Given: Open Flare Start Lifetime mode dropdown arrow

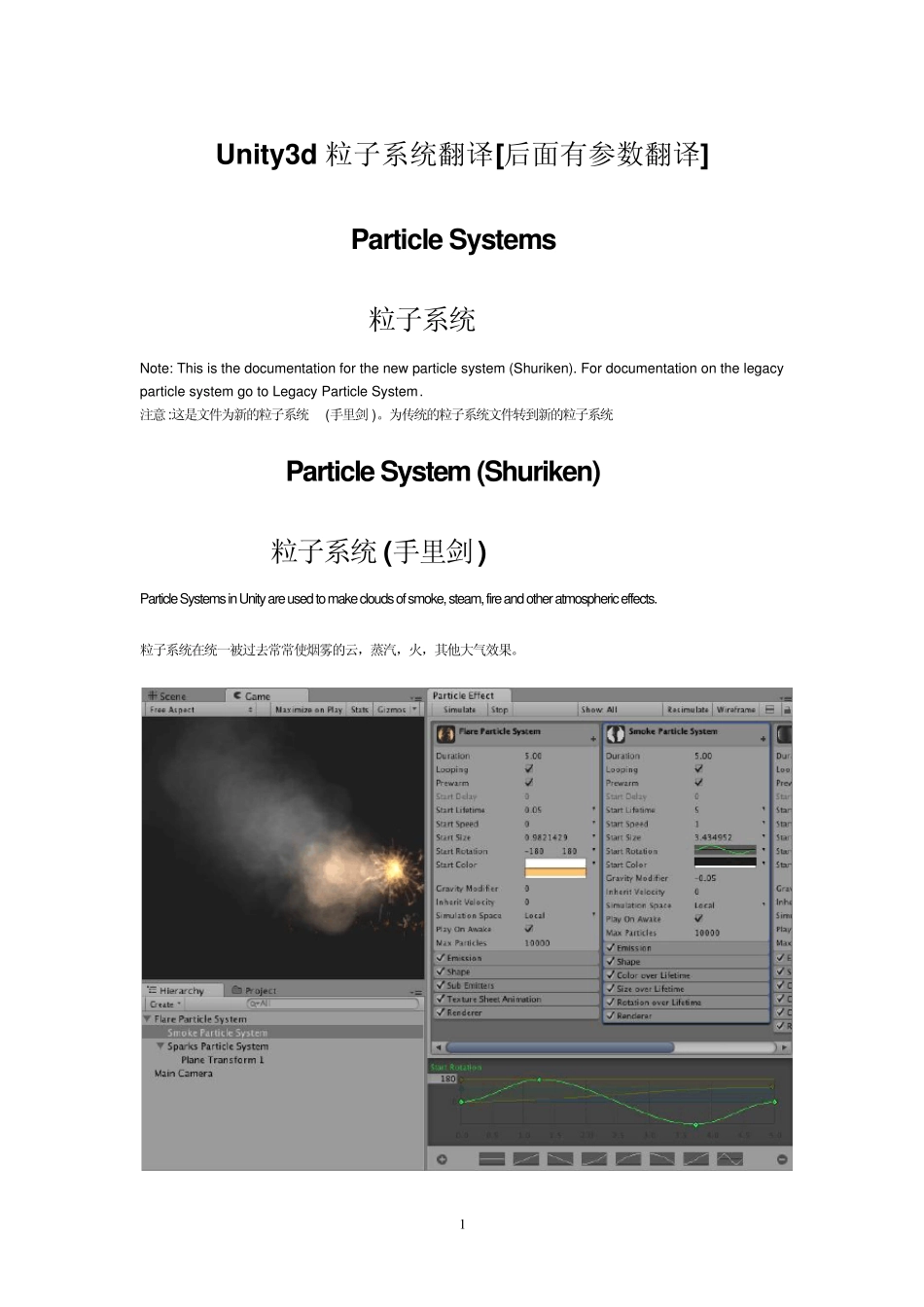Looking at the screenshot, I should [x=593, y=809].
